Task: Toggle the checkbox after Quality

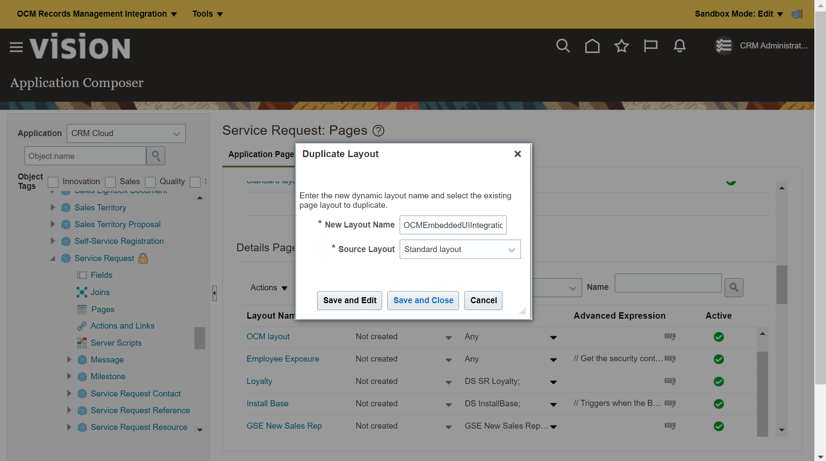Action: pos(195,182)
